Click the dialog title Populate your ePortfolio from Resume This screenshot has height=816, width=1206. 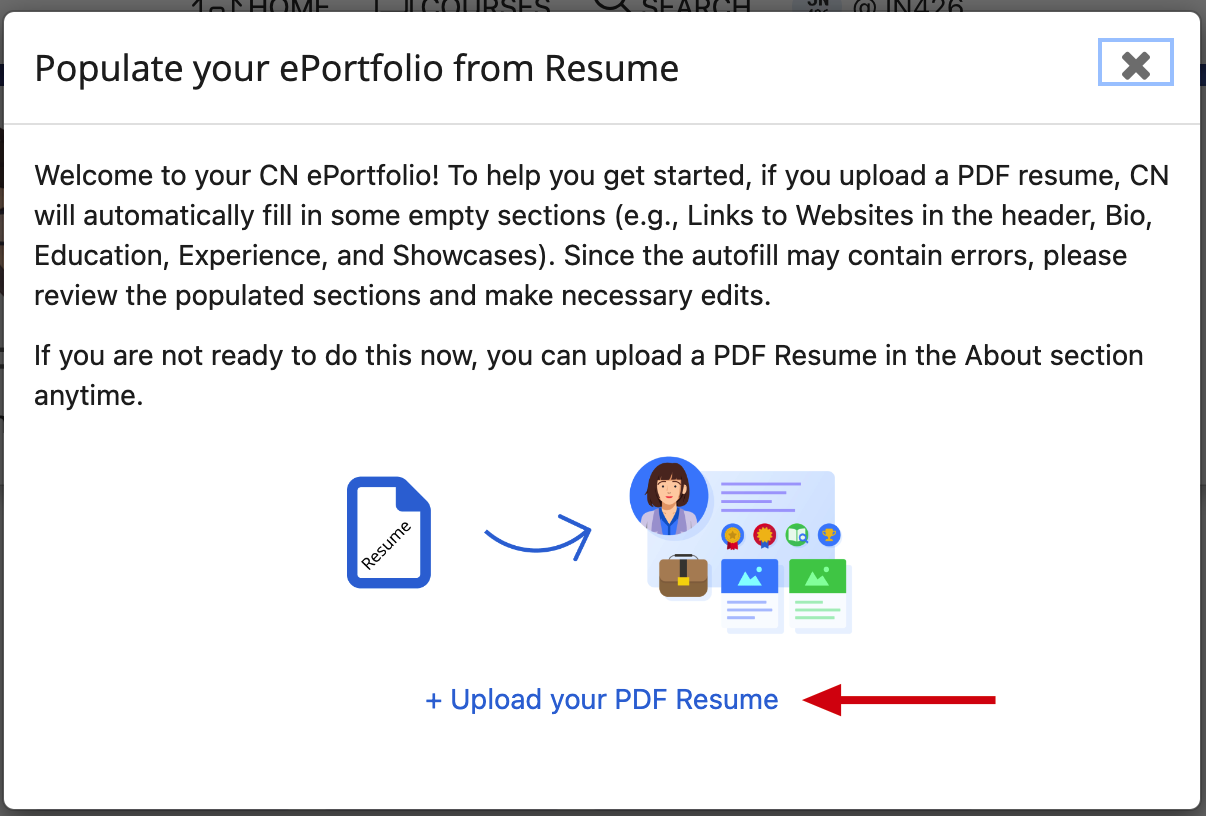coord(357,68)
